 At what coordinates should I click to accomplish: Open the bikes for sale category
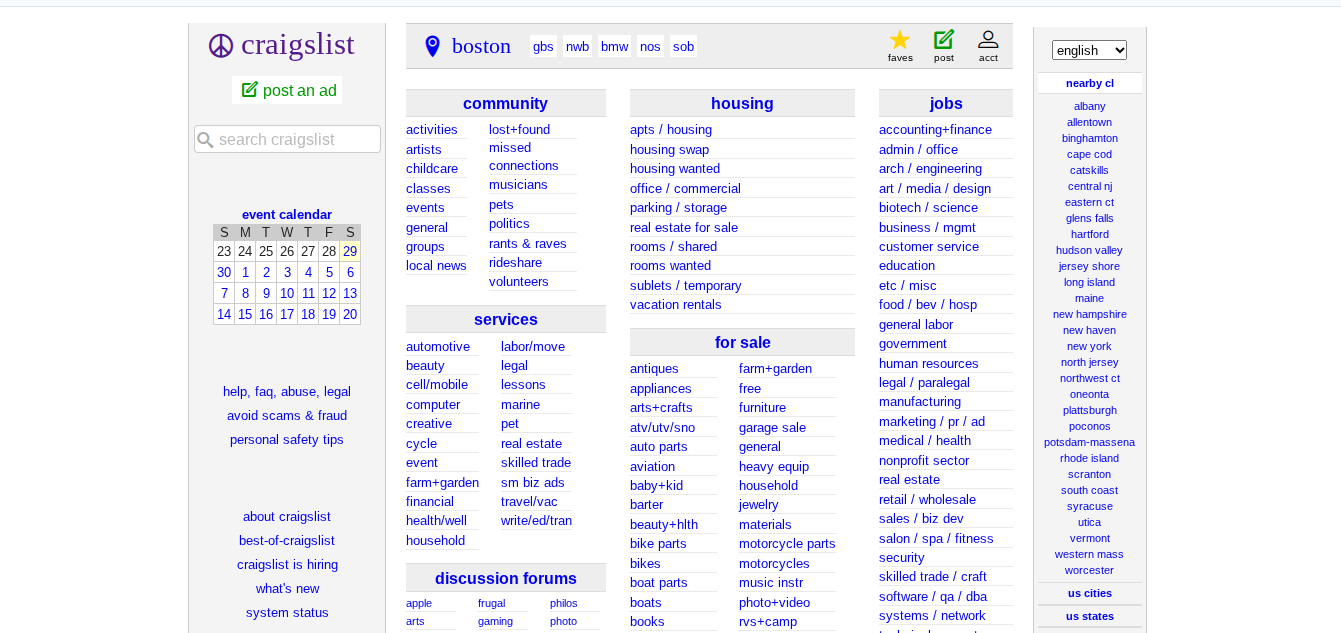645,564
